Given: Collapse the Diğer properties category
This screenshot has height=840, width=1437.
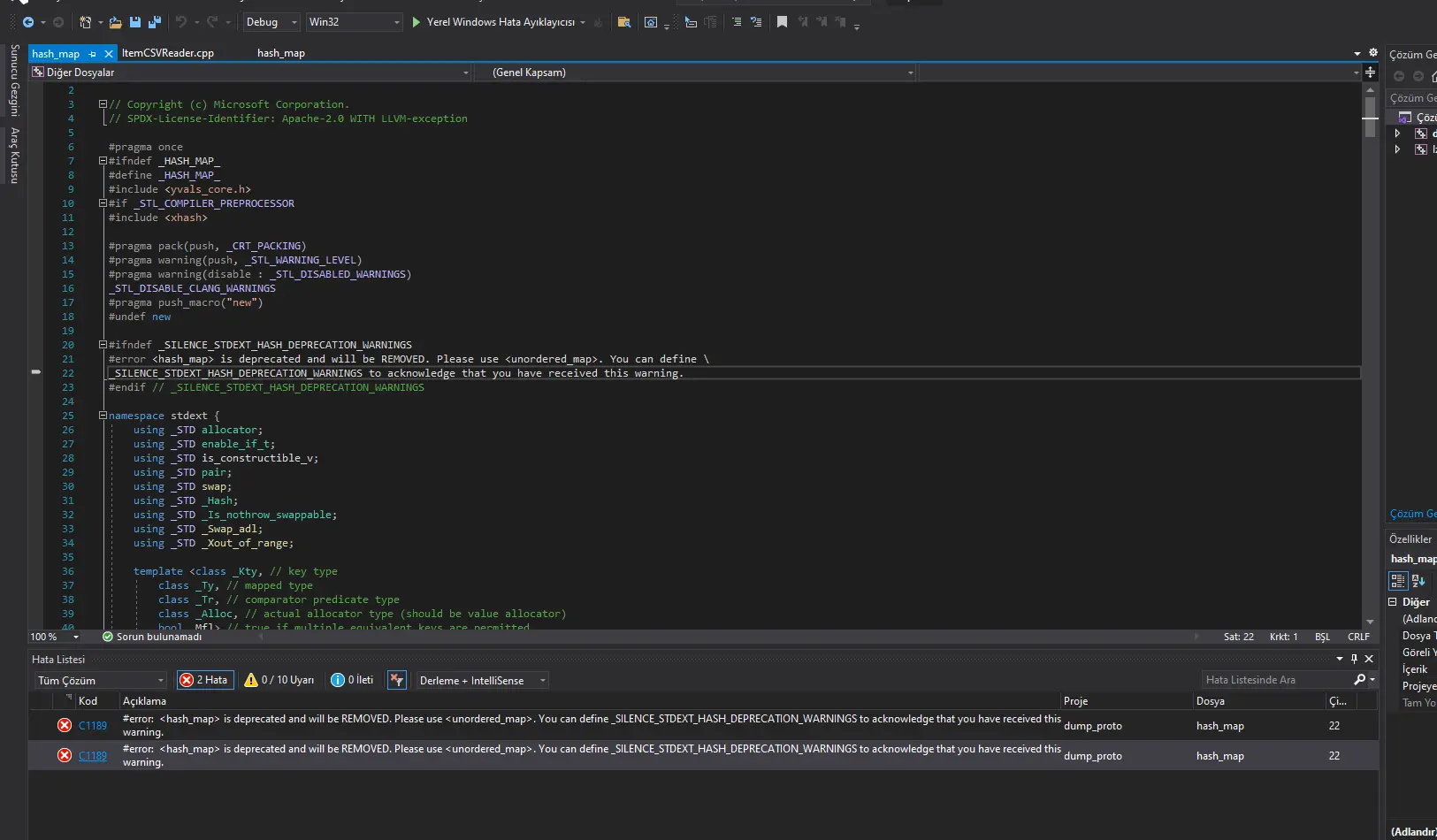Looking at the screenshot, I should click(x=1393, y=602).
